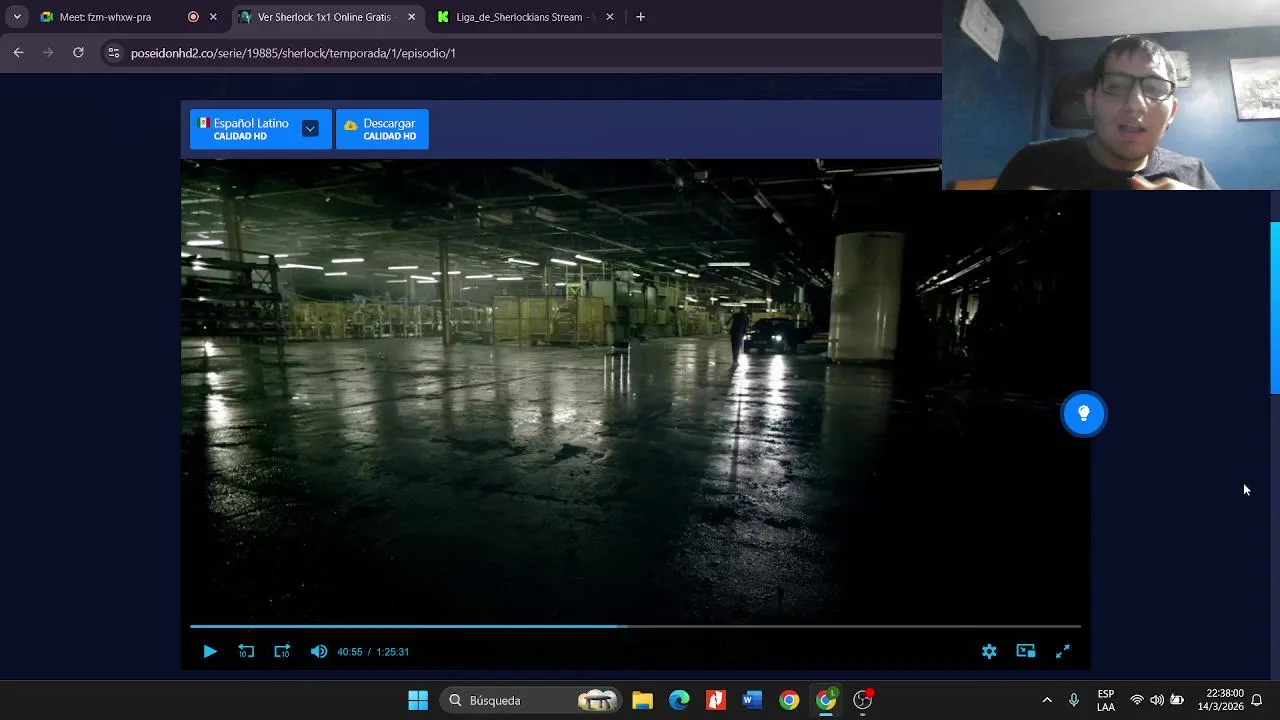
Task: View site information icon in address bar
Action: click(x=113, y=53)
